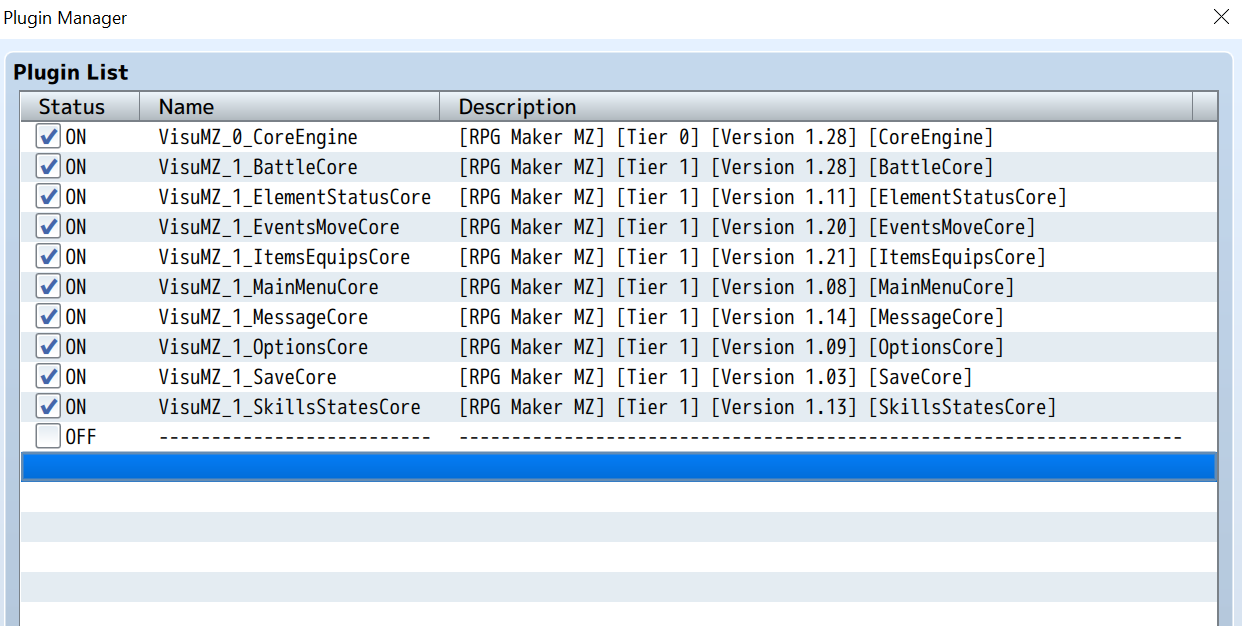Screen dimensions: 1242x626
Task: Click description with Version 1.14 [MessageCore]
Action: (x=731, y=317)
